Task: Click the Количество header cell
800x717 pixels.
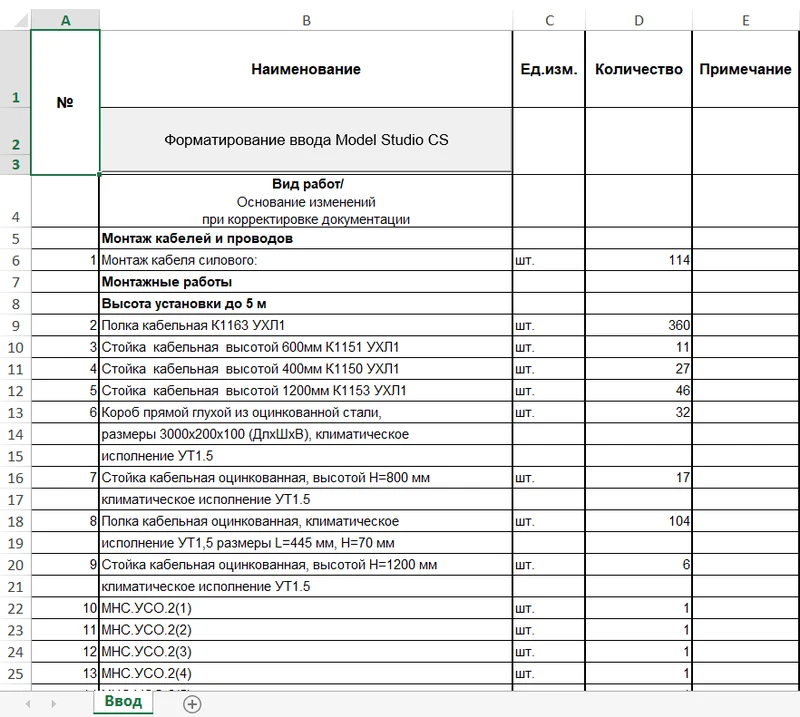Action: pyautogui.click(x=638, y=69)
